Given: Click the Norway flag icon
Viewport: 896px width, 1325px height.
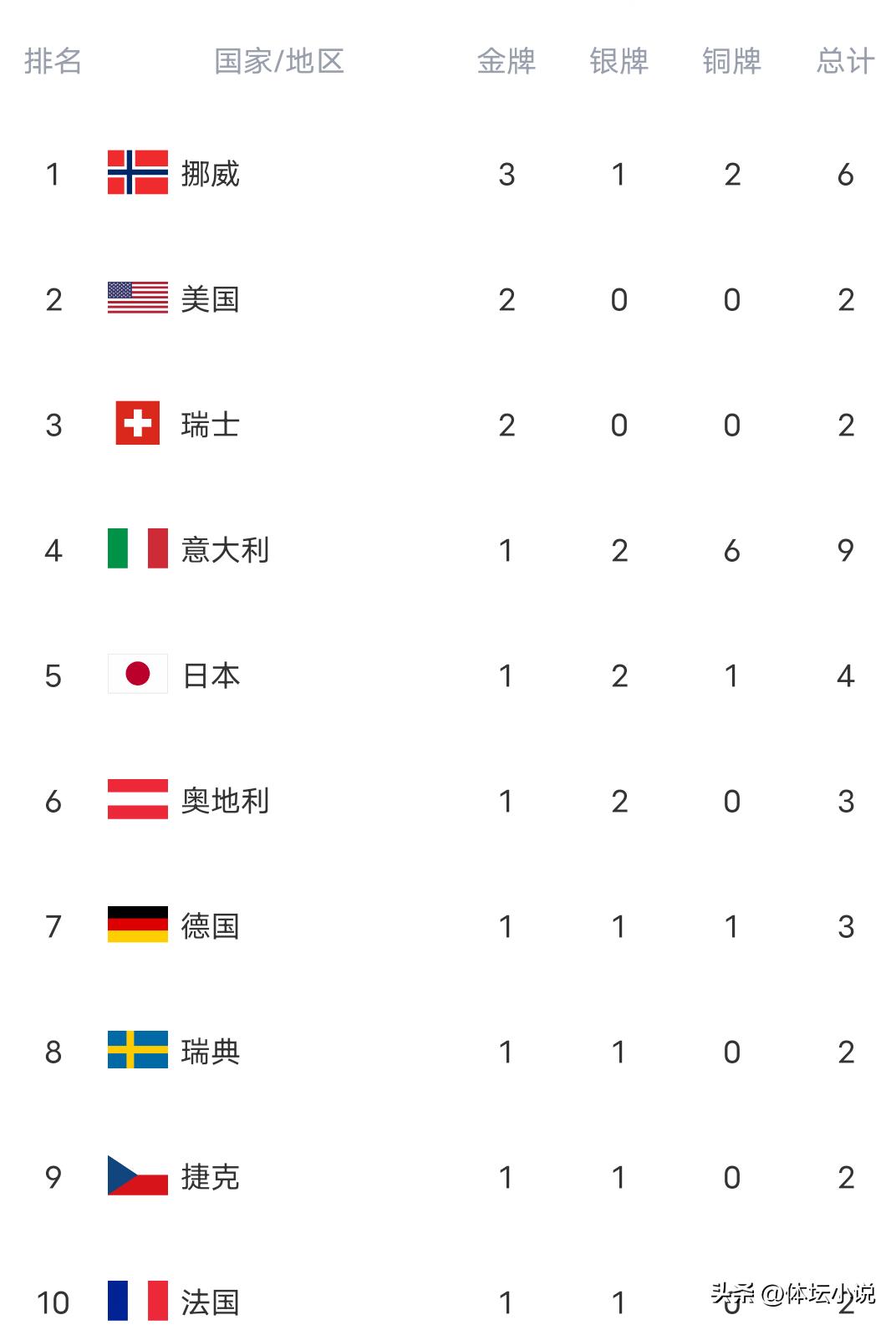Looking at the screenshot, I should (138, 172).
